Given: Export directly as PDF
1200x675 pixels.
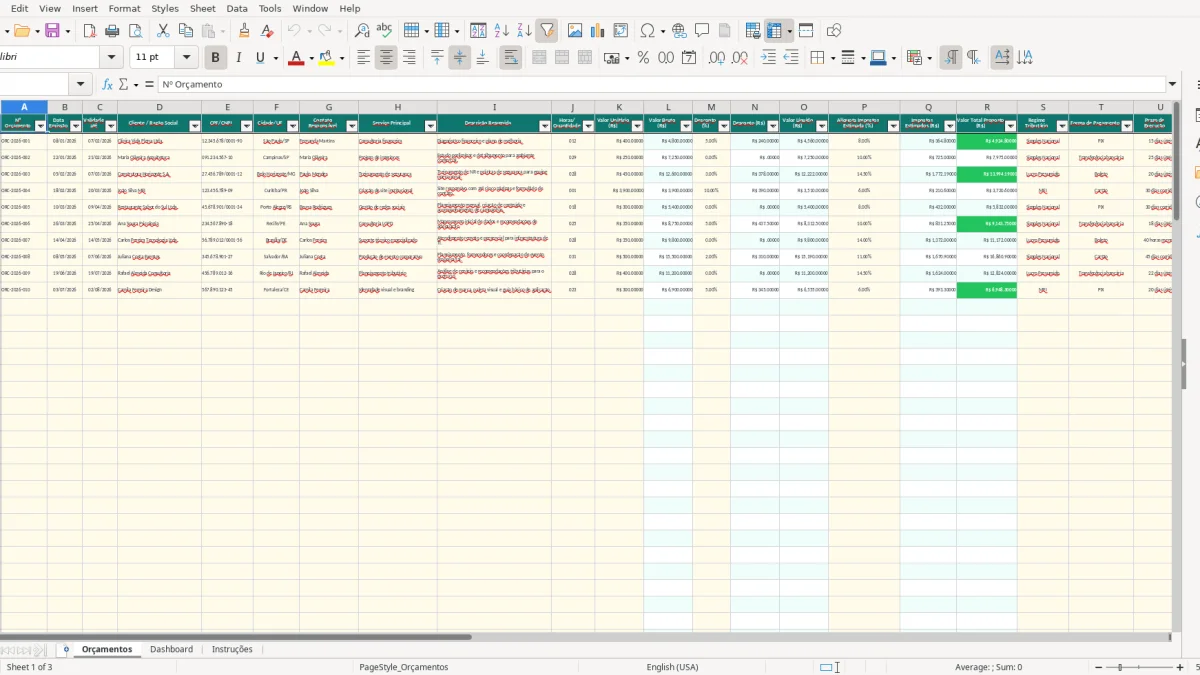Looking at the screenshot, I should pos(88,31).
